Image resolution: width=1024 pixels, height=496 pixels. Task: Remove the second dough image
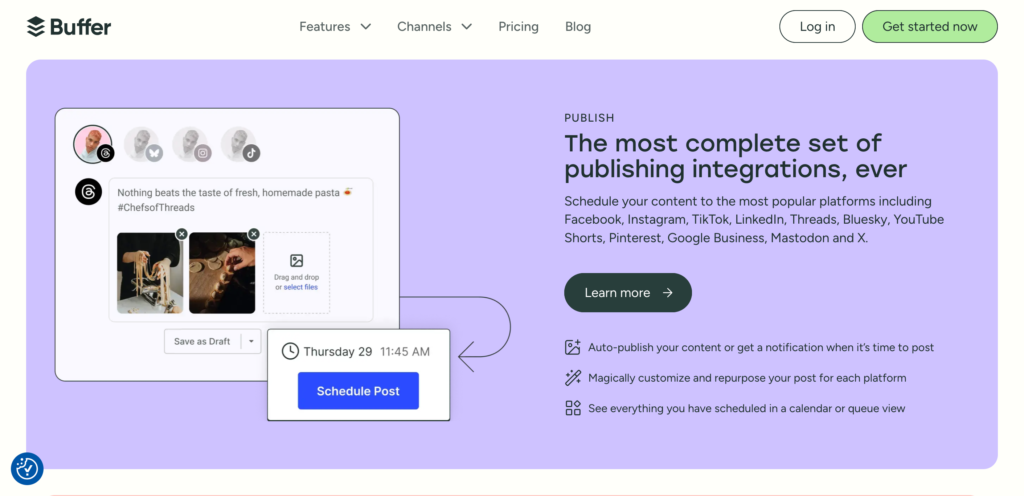click(254, 234)
